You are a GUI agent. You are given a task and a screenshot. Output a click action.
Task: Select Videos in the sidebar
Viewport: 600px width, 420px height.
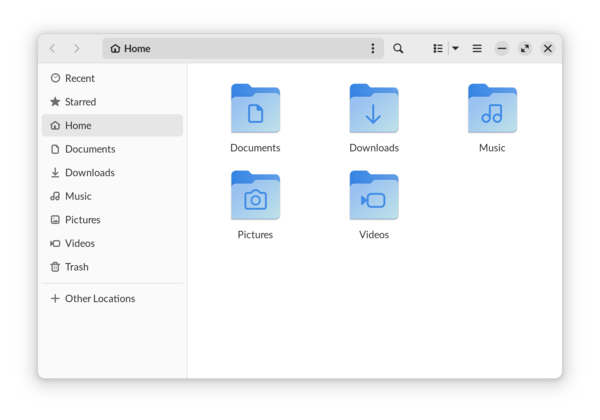(x=79, y=243)
